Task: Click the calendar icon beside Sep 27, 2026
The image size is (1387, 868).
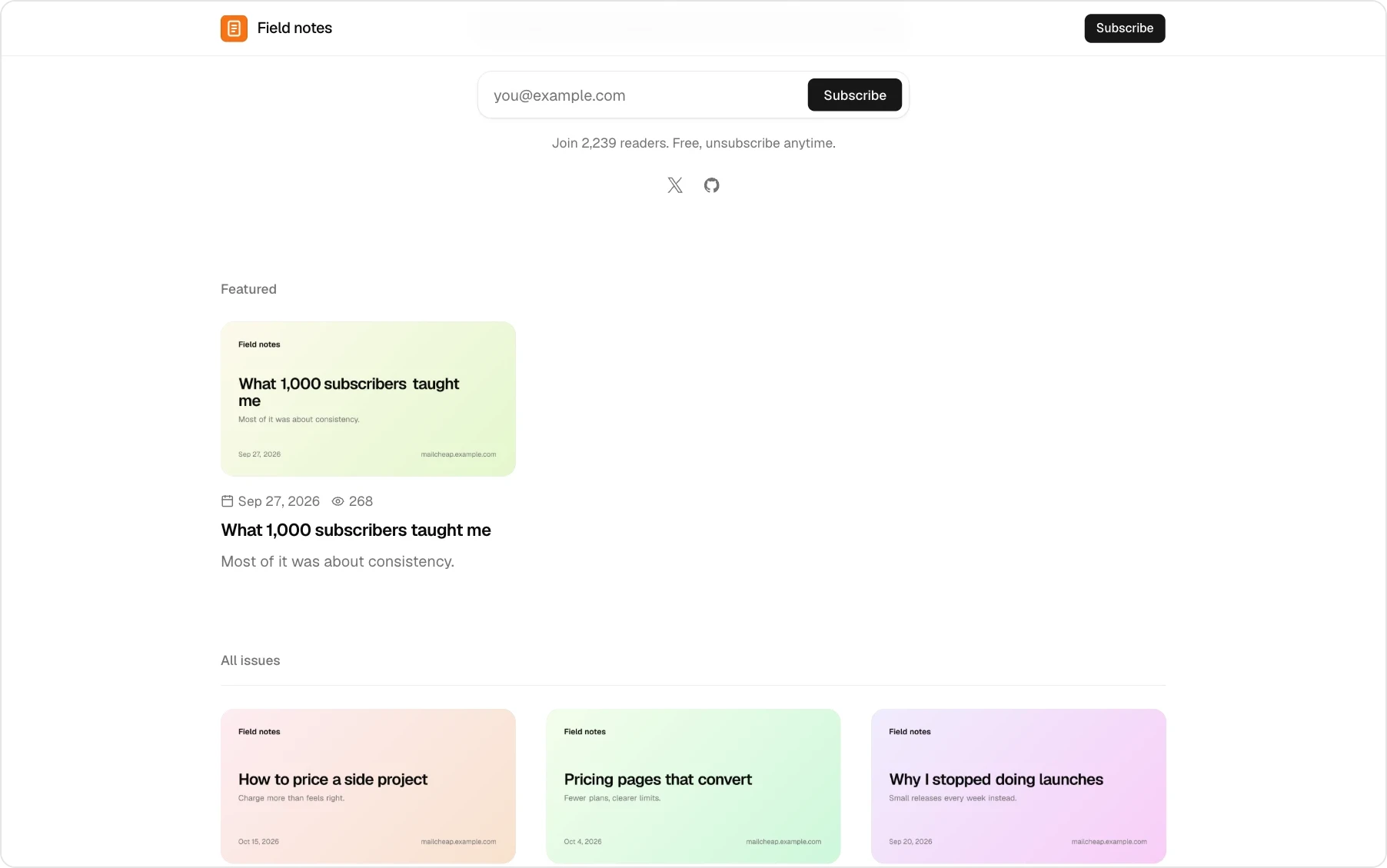Action: tap(227, 501)
